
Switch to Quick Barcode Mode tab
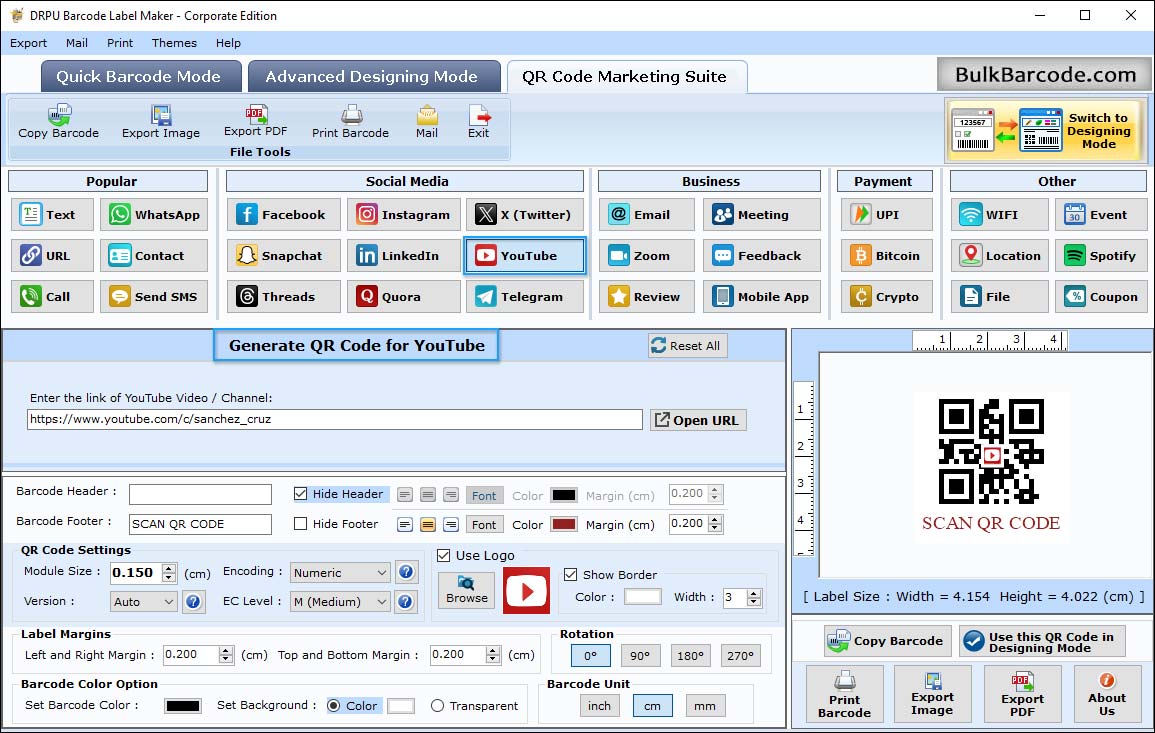141,77
